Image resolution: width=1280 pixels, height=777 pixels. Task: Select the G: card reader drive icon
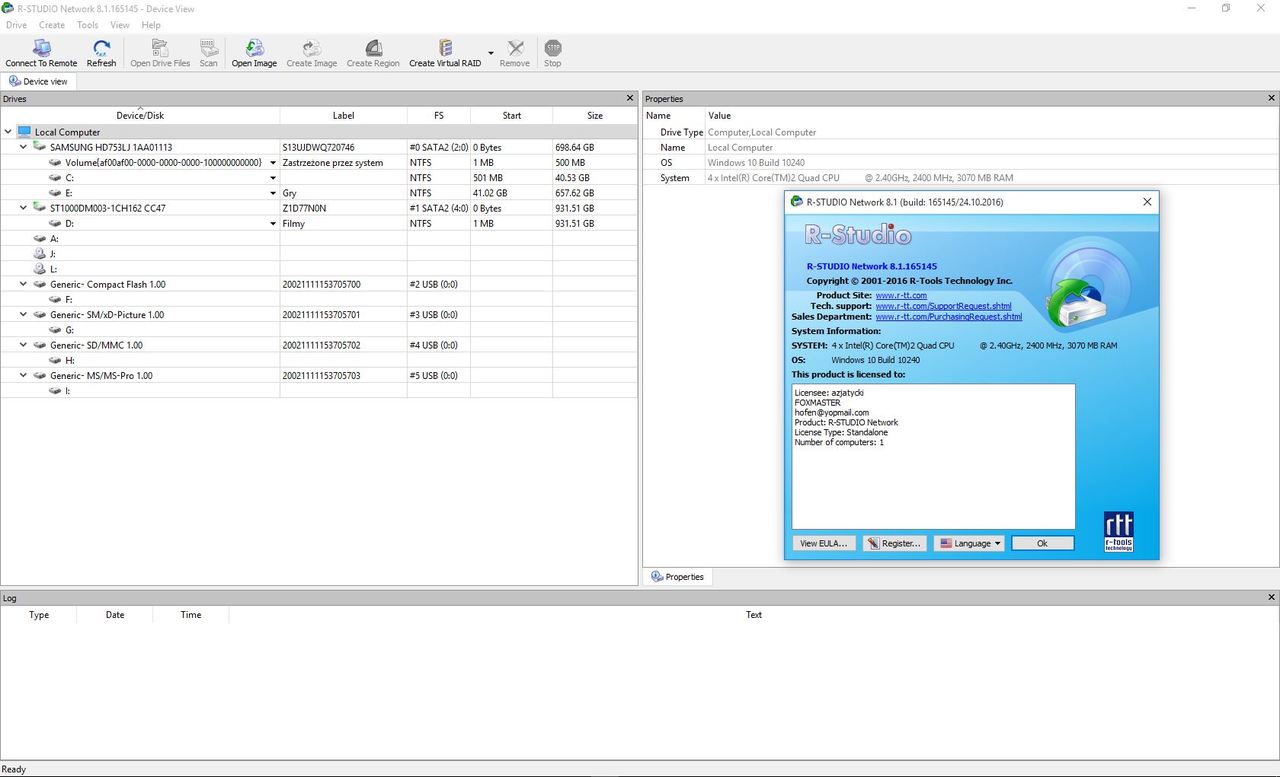click(55, 330)
